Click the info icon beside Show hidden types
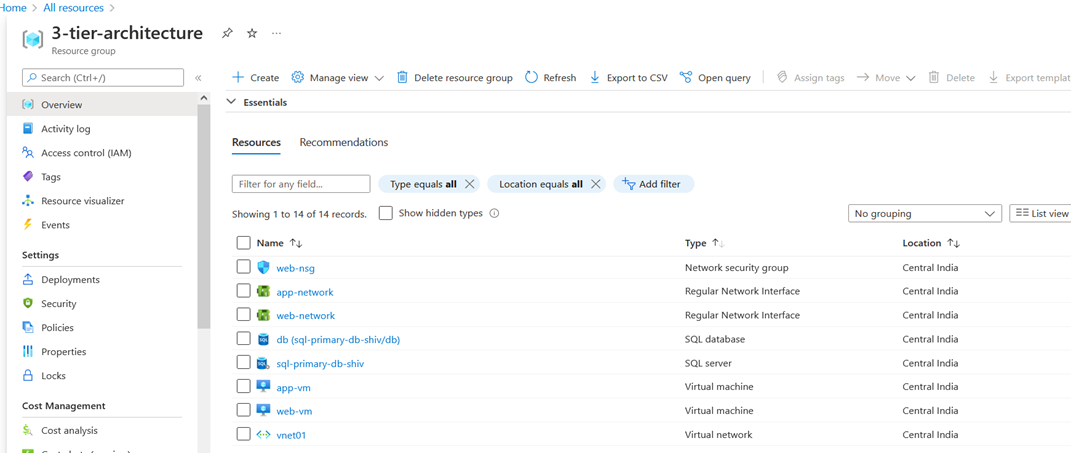Image resolution: width=1071 pixels, height=453 pixels. click(495, 213)
